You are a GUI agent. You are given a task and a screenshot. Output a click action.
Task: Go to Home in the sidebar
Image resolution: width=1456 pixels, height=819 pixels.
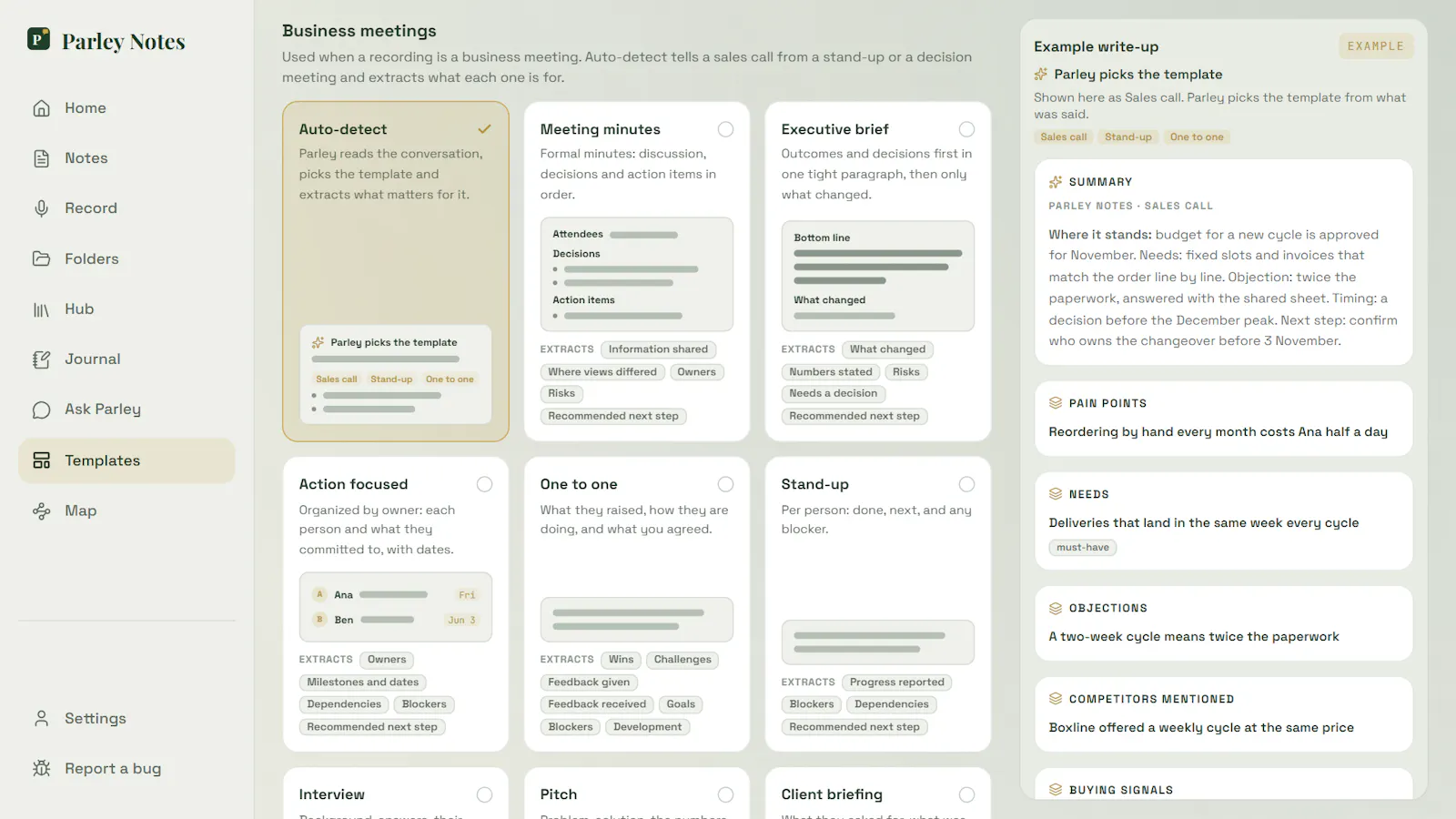pos(126,108)
